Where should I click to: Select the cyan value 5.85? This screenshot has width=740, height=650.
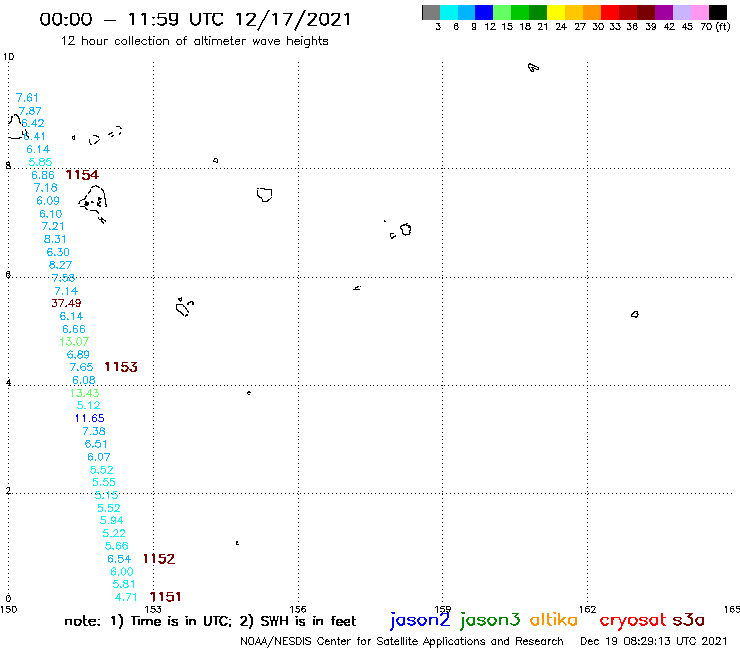[40, 162]
